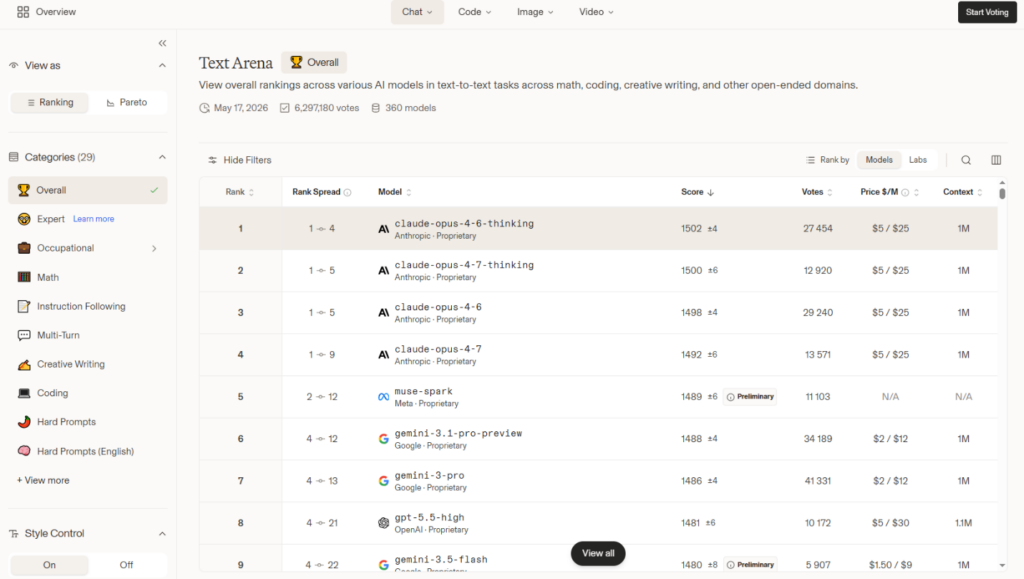Turn Style Control Off
Image resolution: width=1024 pixels, height=579 pixels.
click(x=126, y=565)
